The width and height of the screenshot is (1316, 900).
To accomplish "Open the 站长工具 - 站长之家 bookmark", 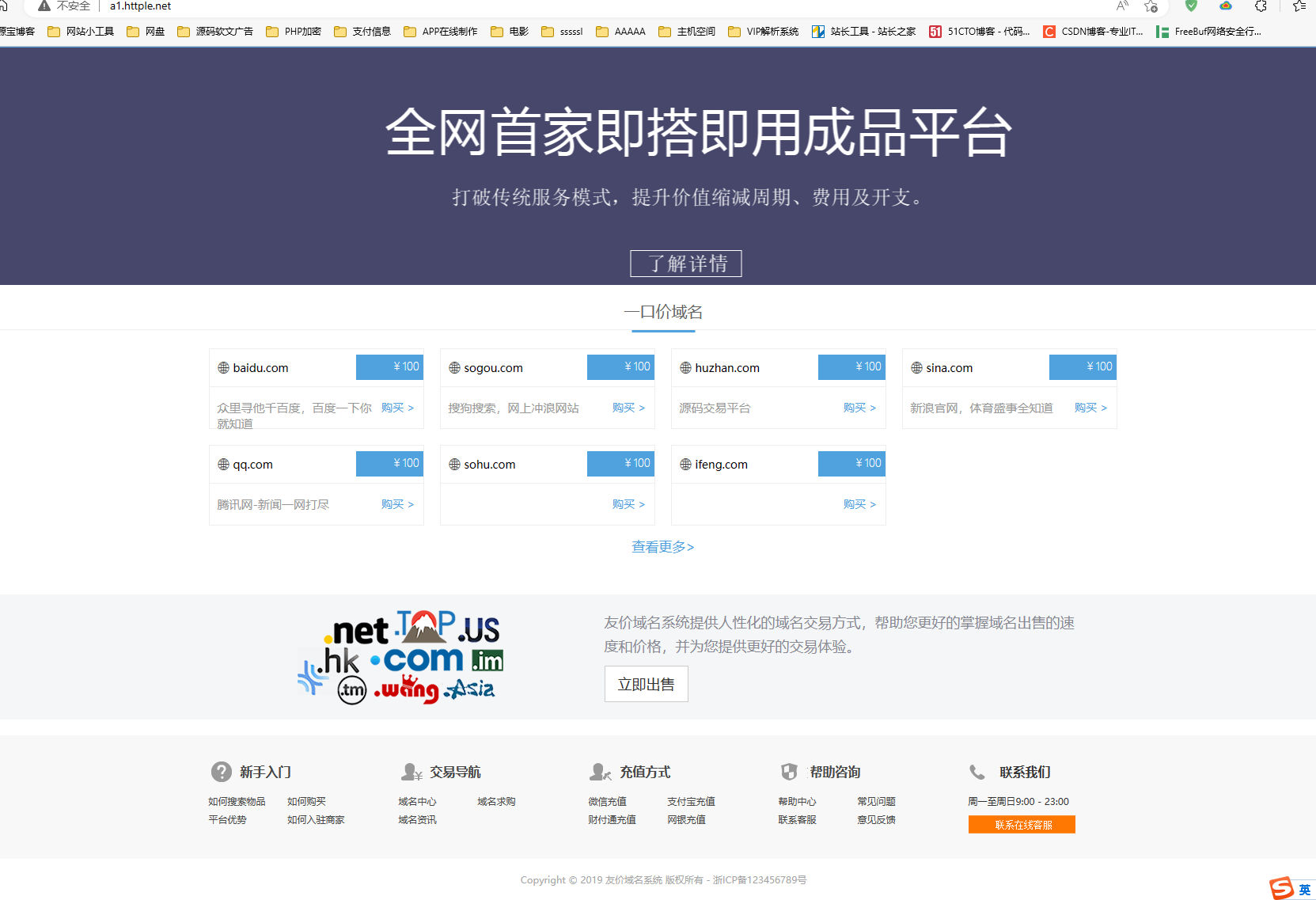I will point(863,32).
